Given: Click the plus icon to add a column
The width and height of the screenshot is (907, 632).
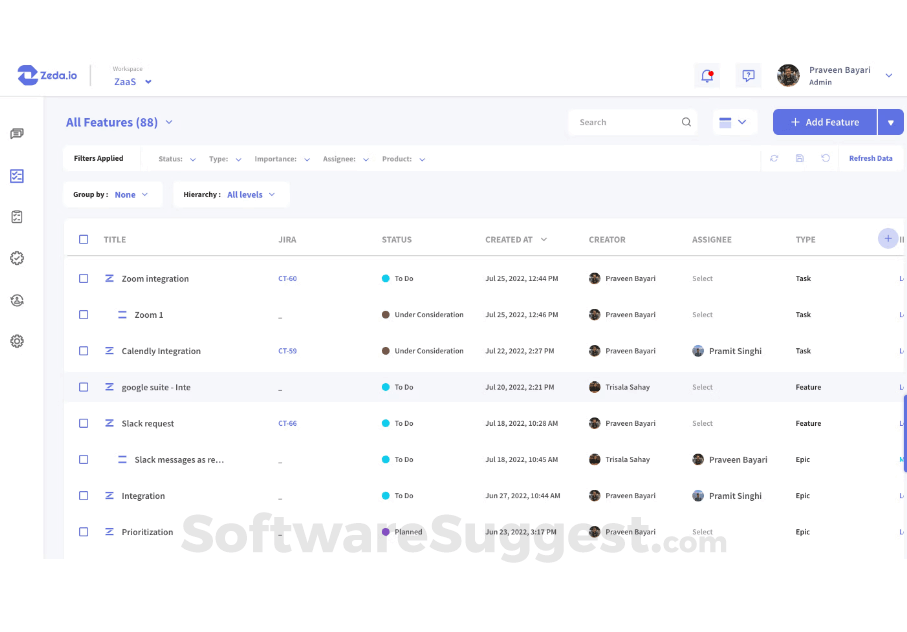Looking at the screenshot, I should tap(887, 238).
